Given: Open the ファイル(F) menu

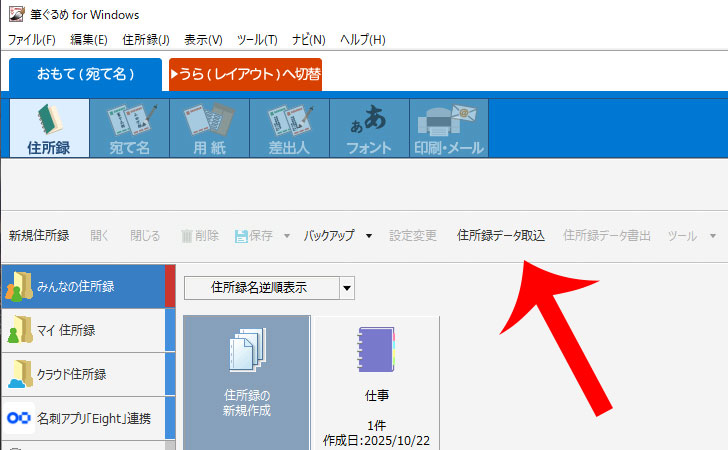Looking at the screenshot, I should pos(31,39).
